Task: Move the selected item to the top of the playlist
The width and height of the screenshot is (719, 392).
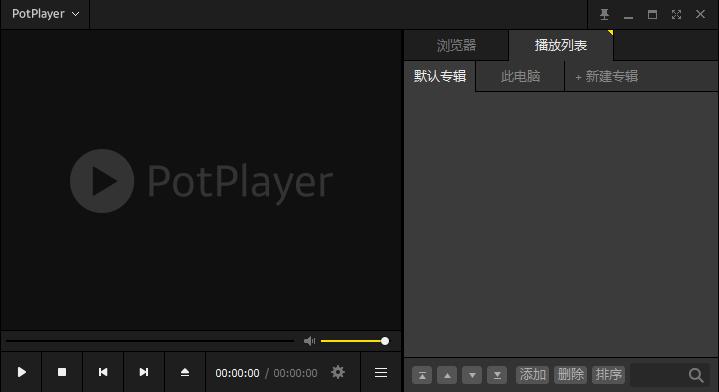Action: [x=422, y=375]
